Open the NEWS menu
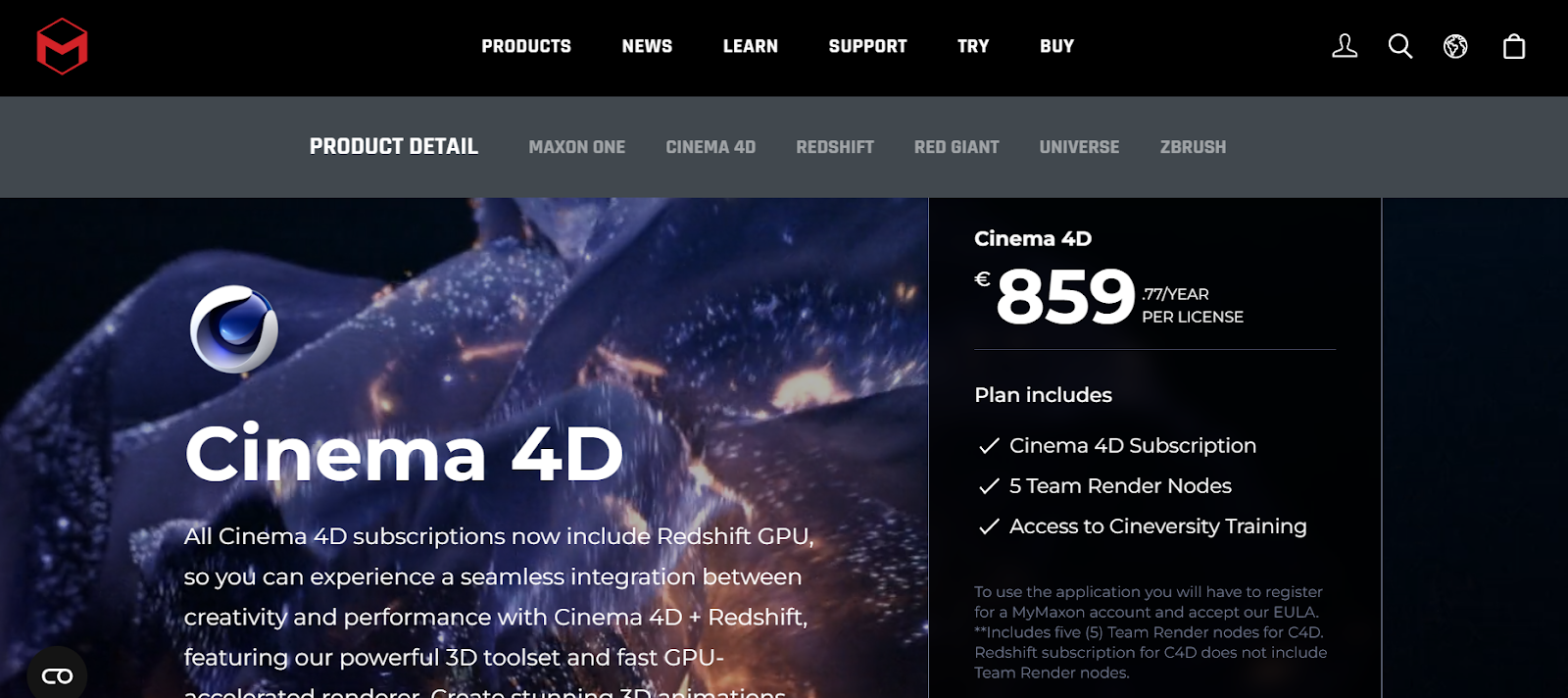This screenshot has height=698, width=1568. [x=647, y=46]
